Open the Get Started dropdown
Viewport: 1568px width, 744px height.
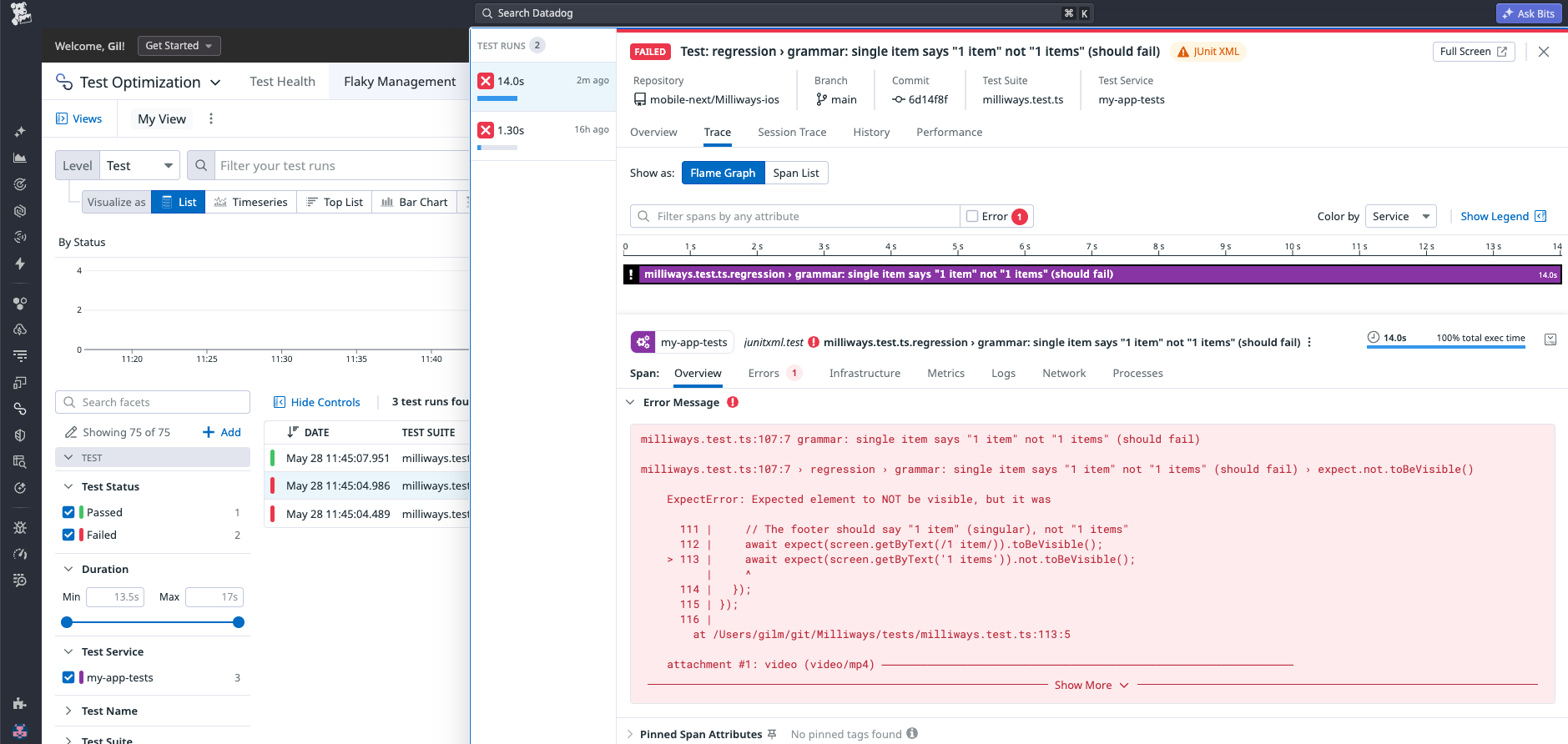[x=179, y=46]
